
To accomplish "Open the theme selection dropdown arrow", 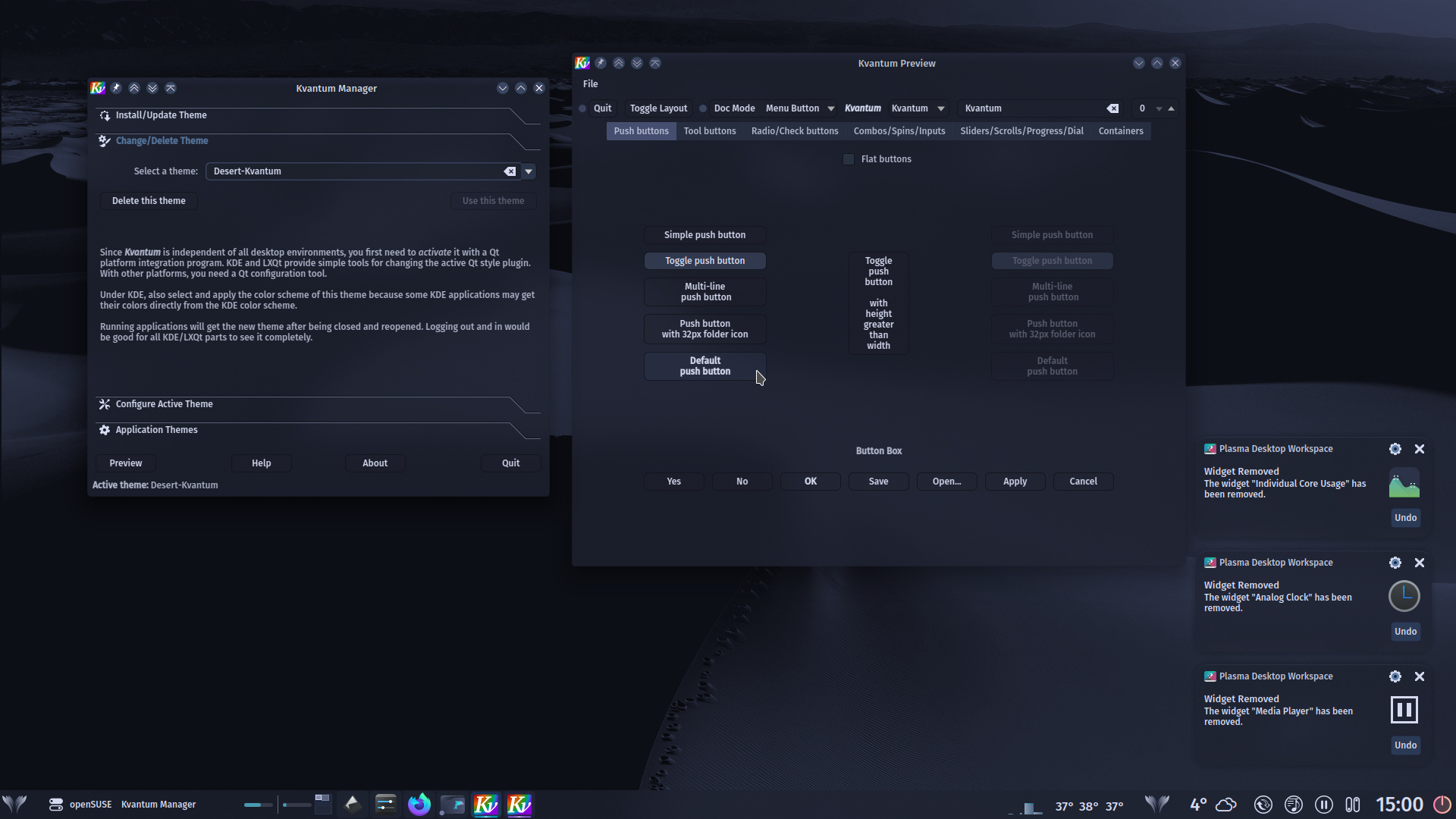I will [529, 171].
